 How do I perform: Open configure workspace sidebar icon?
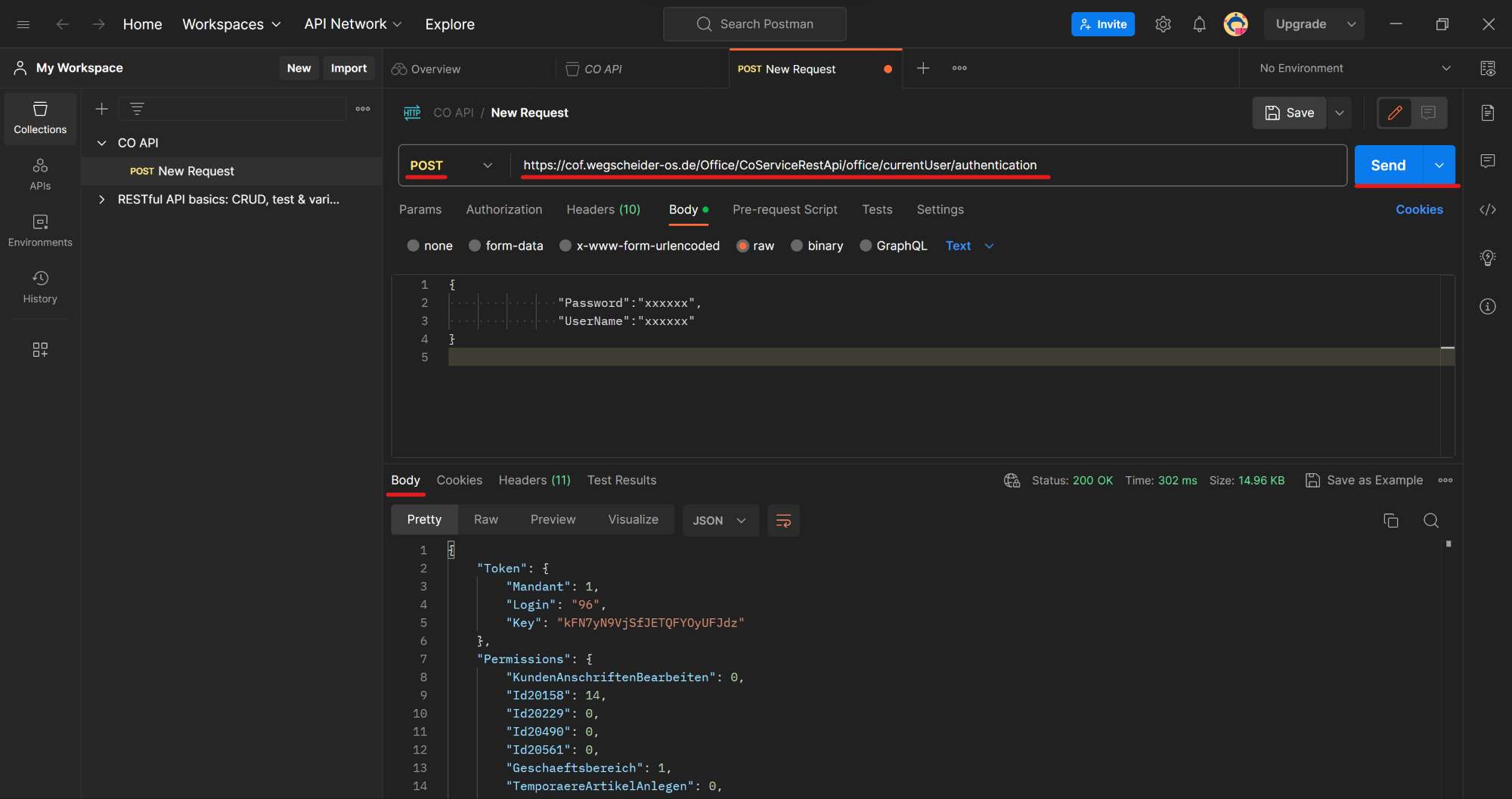point(40,349)
